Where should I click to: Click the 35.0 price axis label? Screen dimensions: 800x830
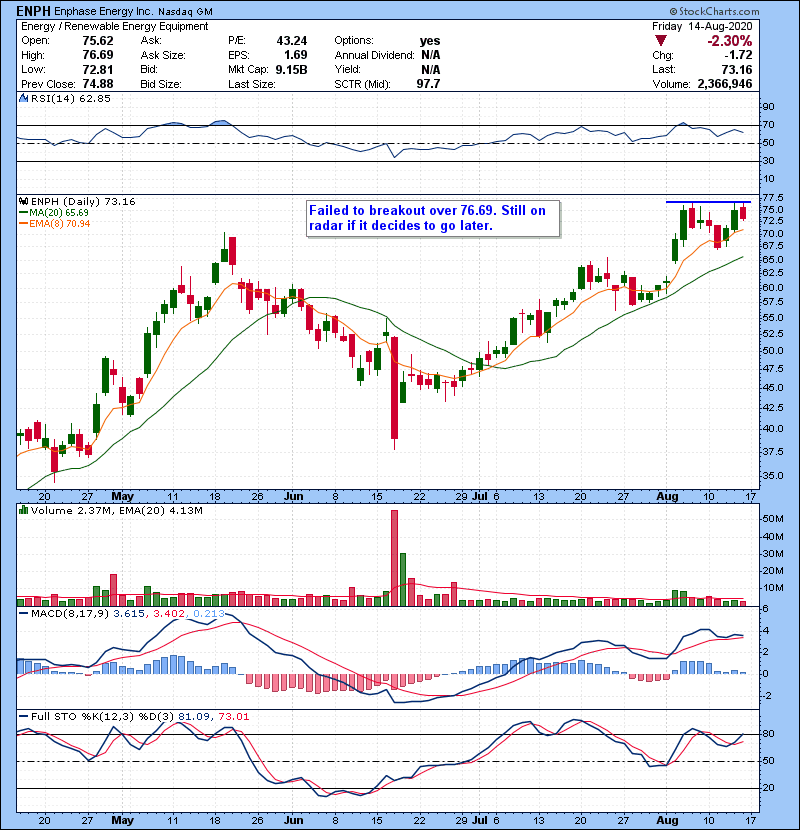click(773, 475)
